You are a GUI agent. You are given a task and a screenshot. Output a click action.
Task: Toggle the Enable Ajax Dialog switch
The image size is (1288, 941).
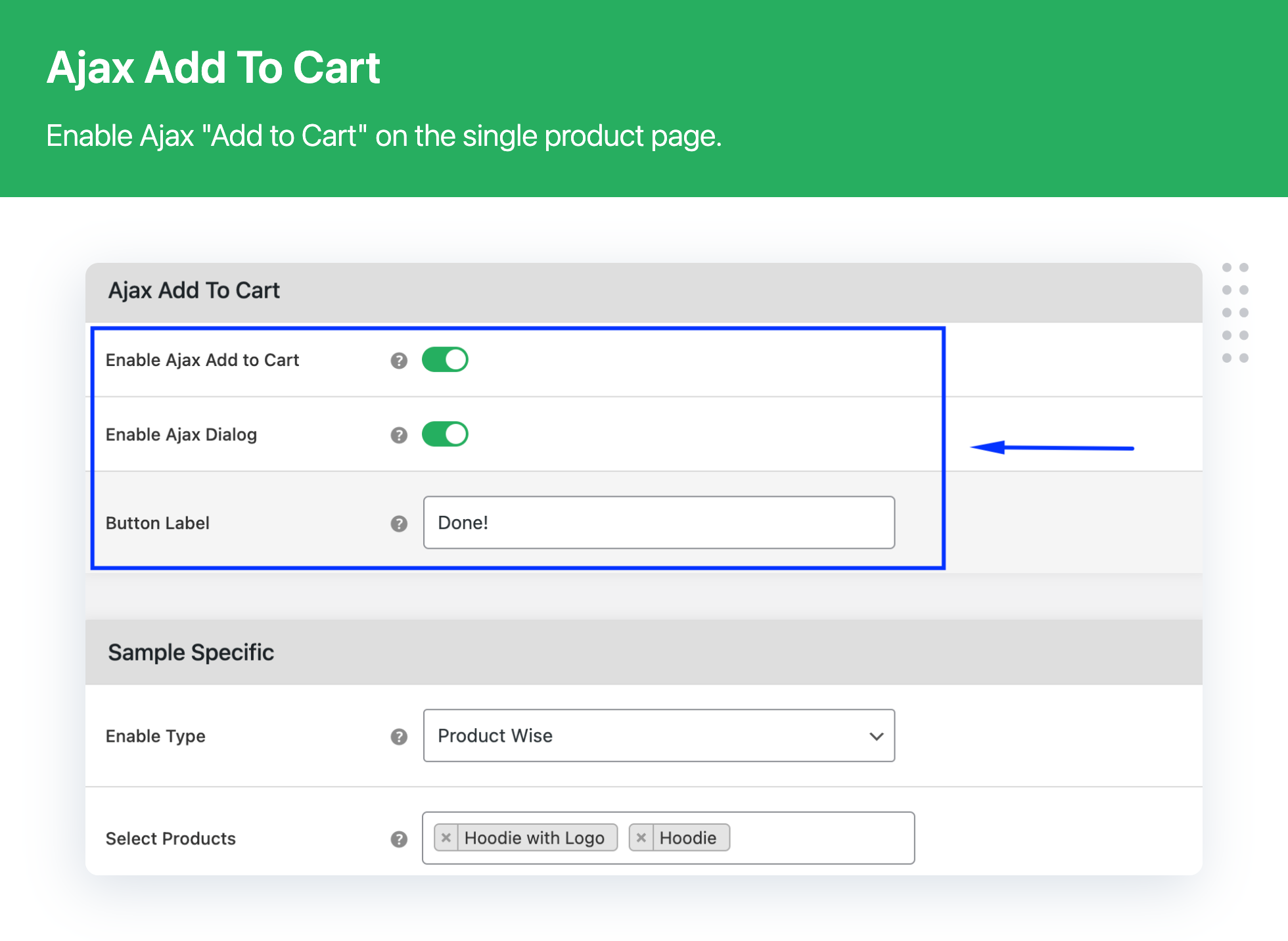click(445, 434)
